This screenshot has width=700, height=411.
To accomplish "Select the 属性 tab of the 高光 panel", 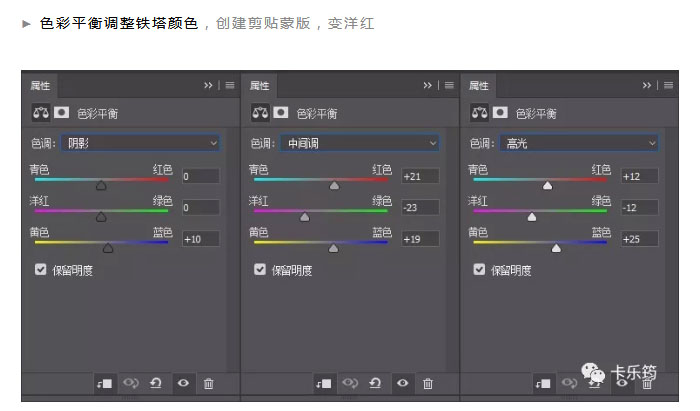I will [479, 86].
